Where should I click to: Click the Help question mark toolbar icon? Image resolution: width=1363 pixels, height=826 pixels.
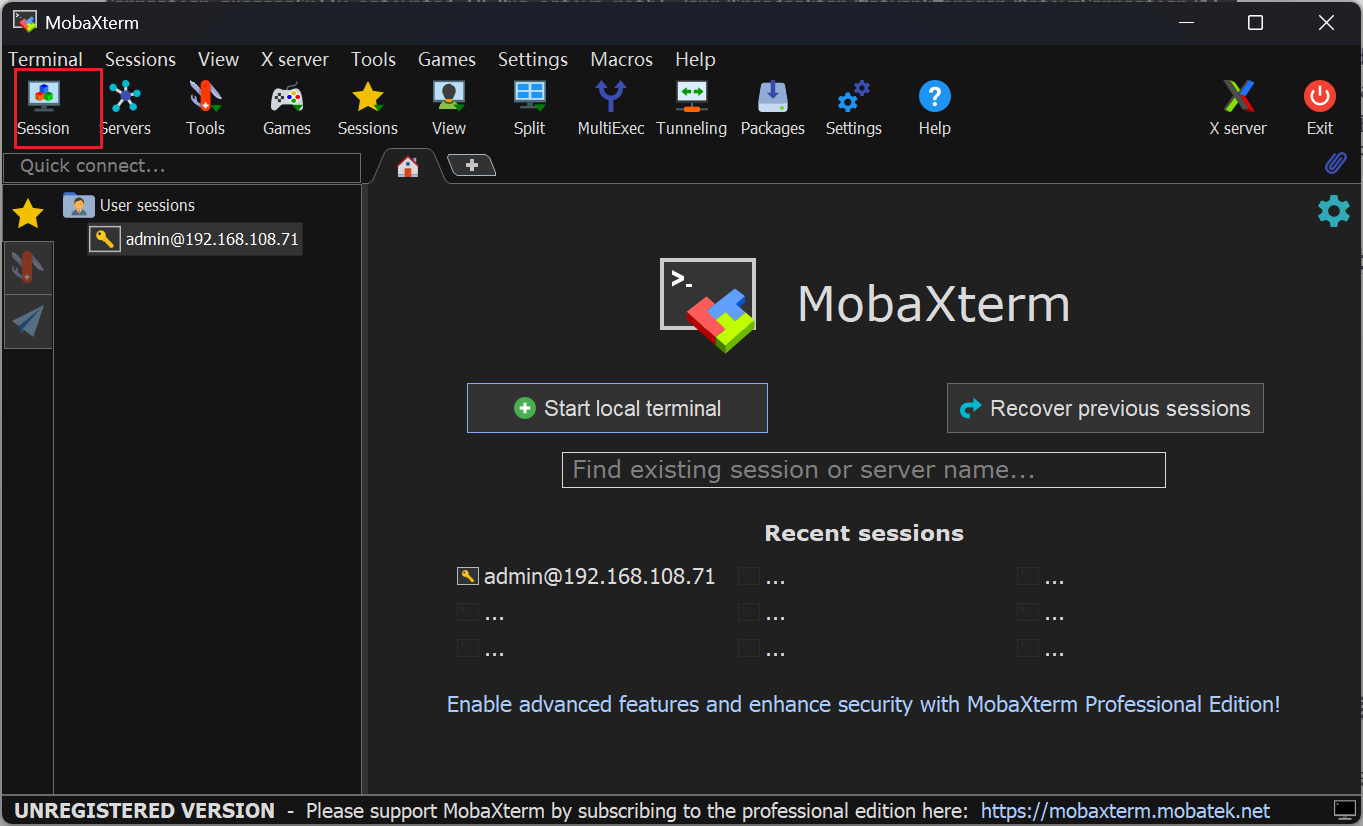[x=935, y=108]
